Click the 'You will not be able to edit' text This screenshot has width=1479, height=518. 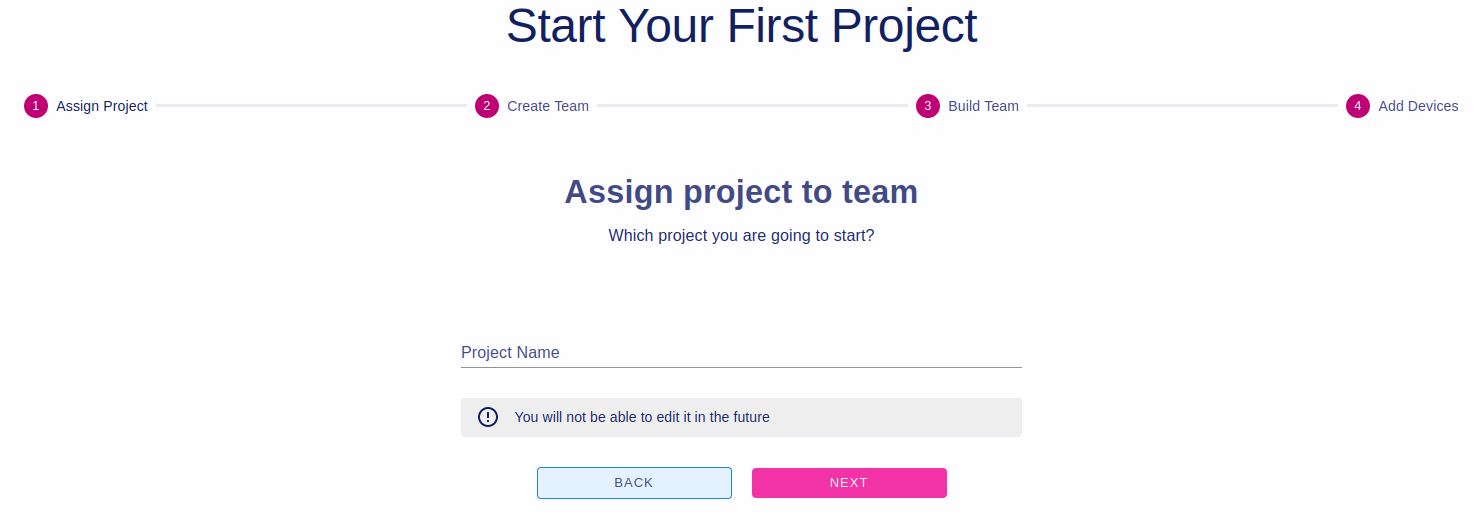642,417
